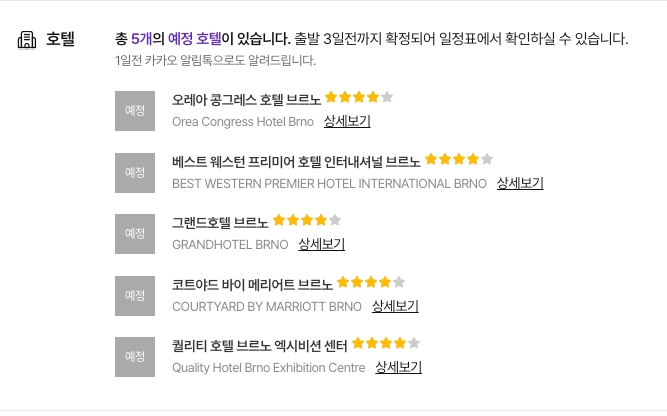Open details for Grandhotel Brno
This screenshot has width=667, height=416.
(321, 244)
